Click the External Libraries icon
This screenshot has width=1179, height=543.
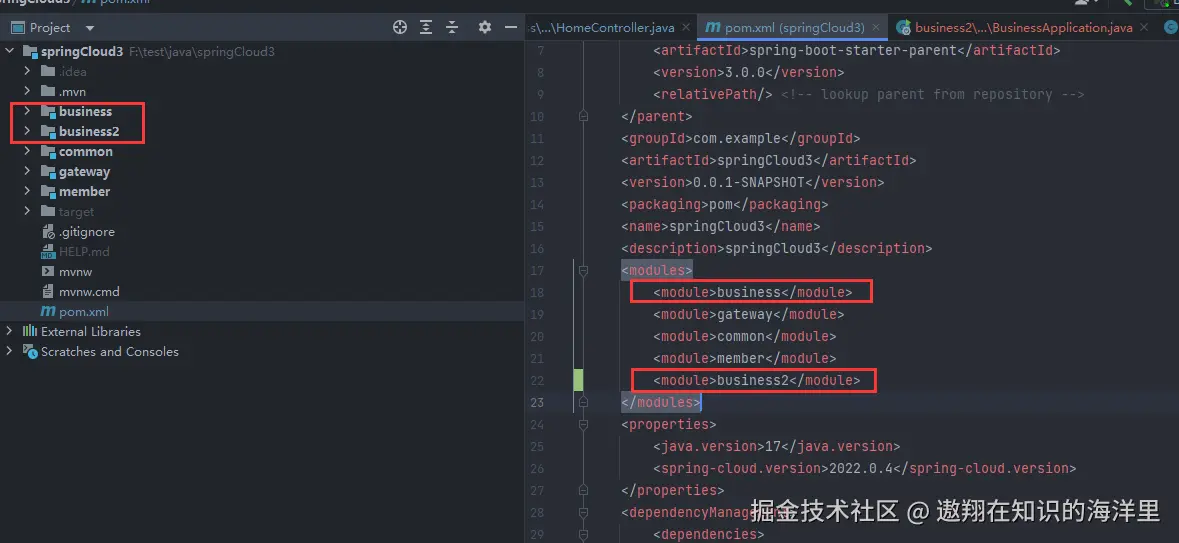point(30,331)
